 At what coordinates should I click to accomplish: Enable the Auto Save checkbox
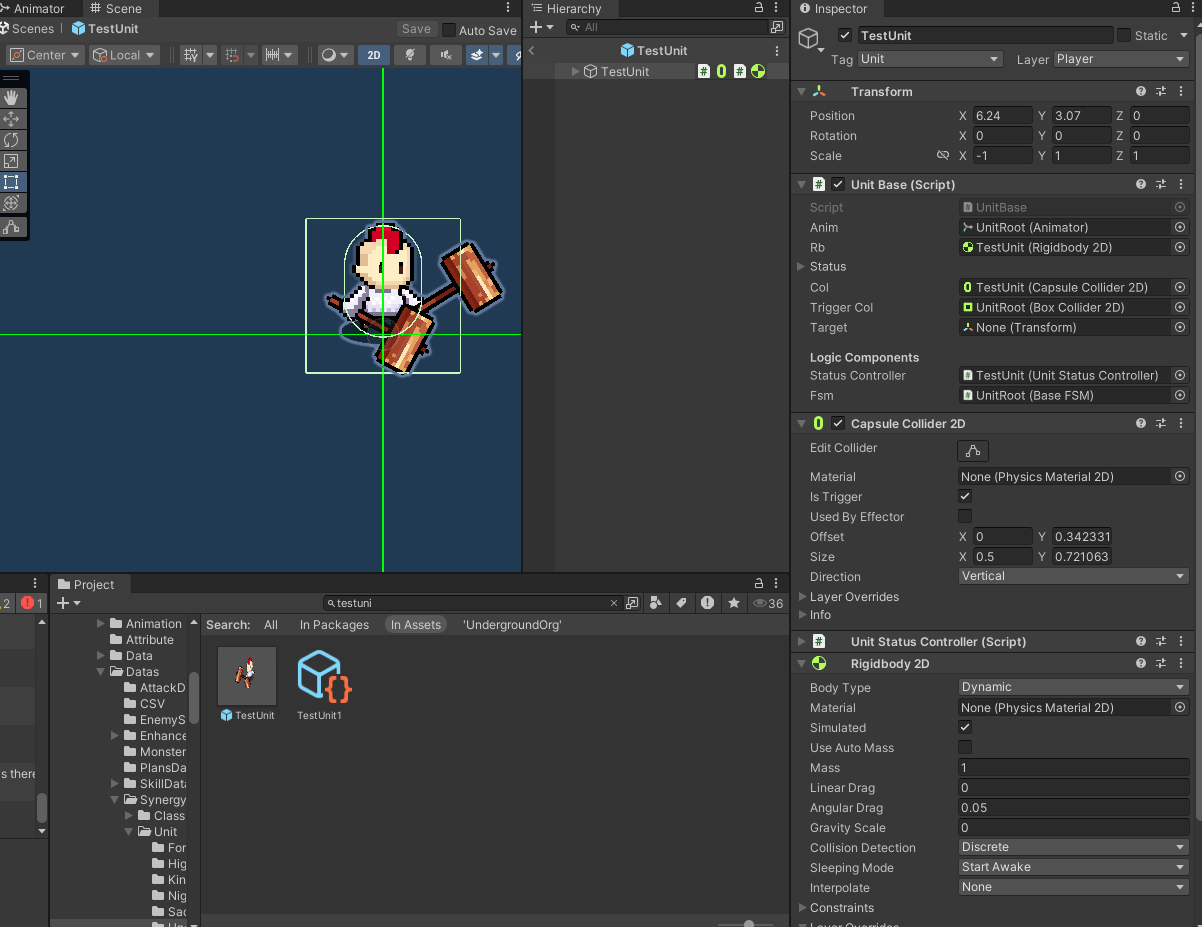click(x=449, y=30)
